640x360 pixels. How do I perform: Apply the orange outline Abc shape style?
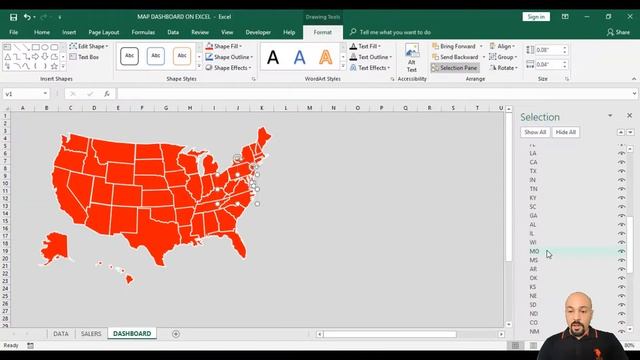(x=182, y=56)
